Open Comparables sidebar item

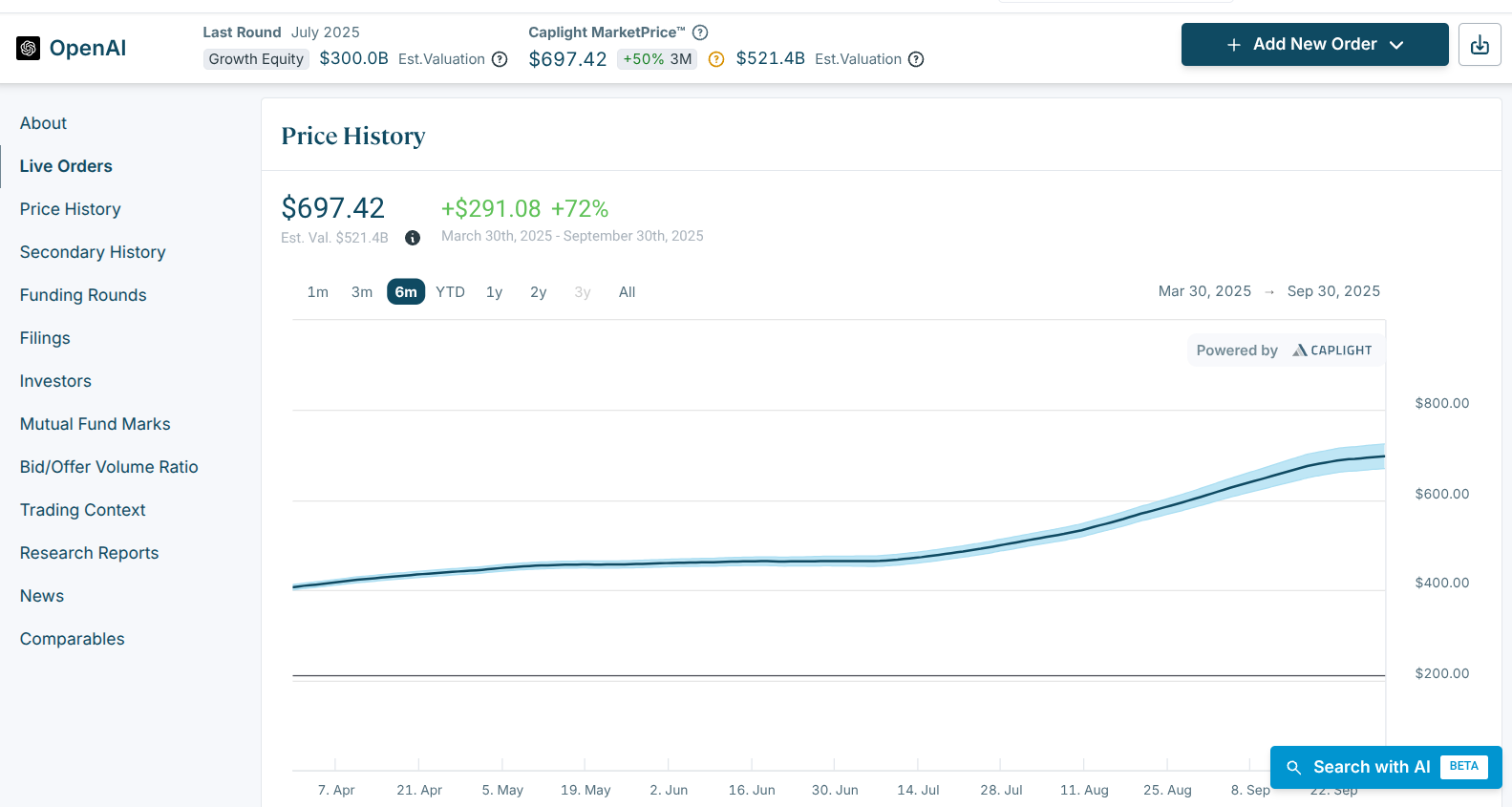tap(73, 639)
